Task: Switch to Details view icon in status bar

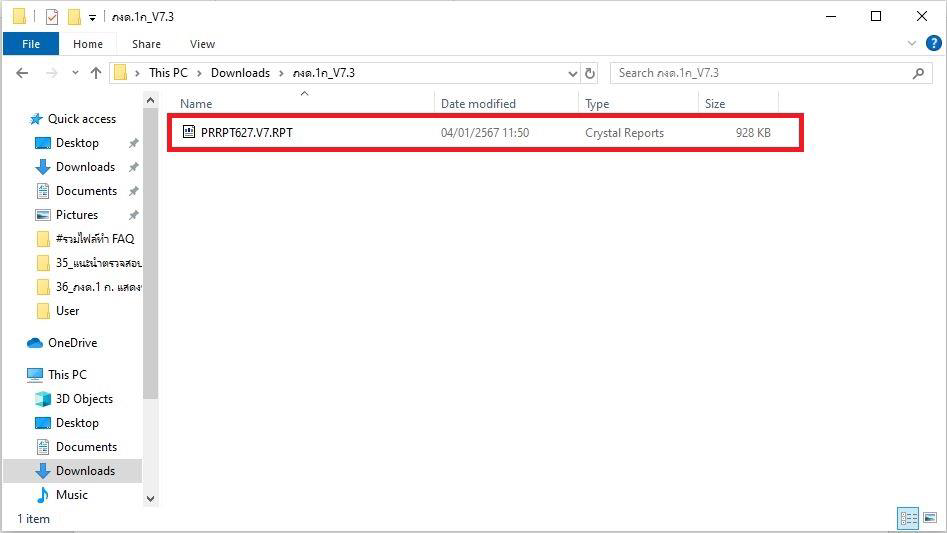Action: click(x=908, y=518)
